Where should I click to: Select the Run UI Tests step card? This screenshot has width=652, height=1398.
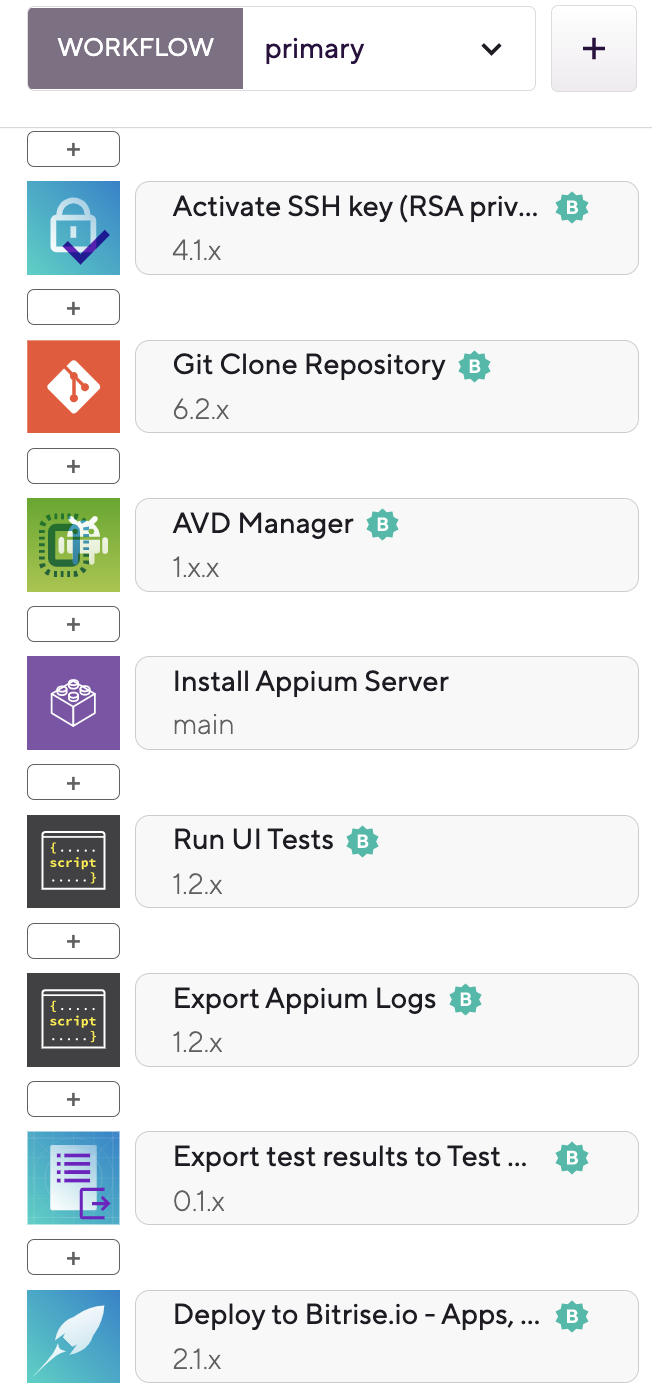click(x=387, y=862)
